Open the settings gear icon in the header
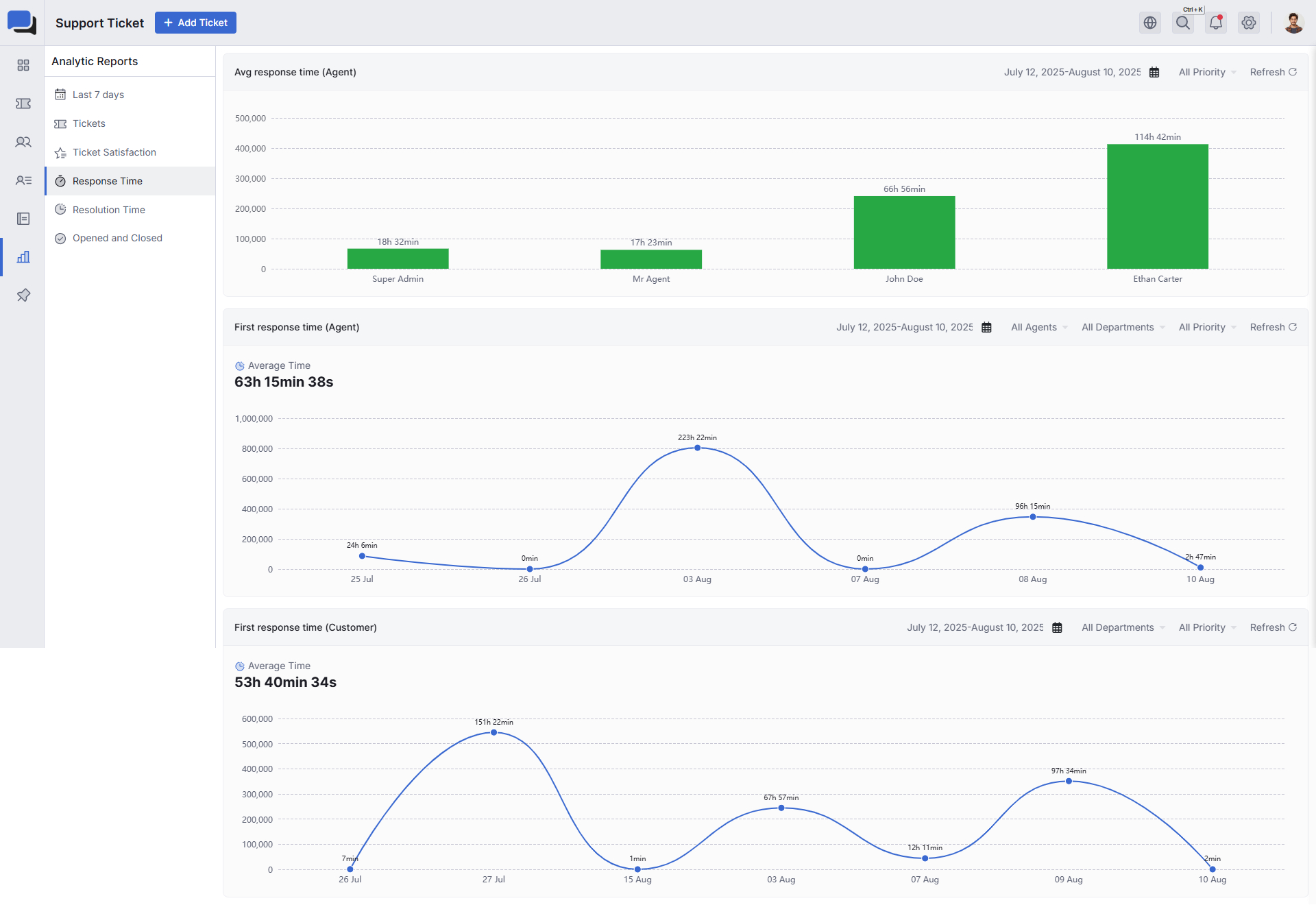This screenshot has width=1316, height=905. (1249, 23)
